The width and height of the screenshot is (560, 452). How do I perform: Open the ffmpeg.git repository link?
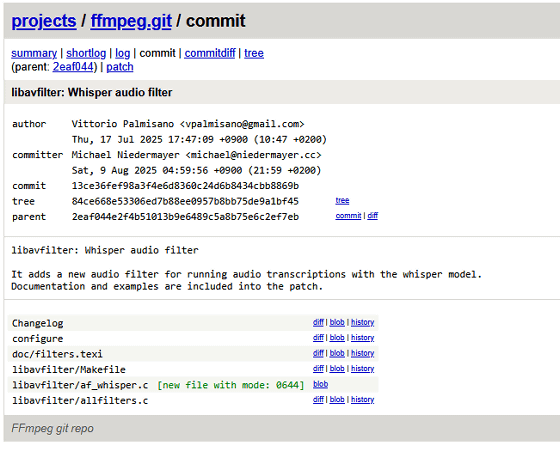[x=131, y=21]
